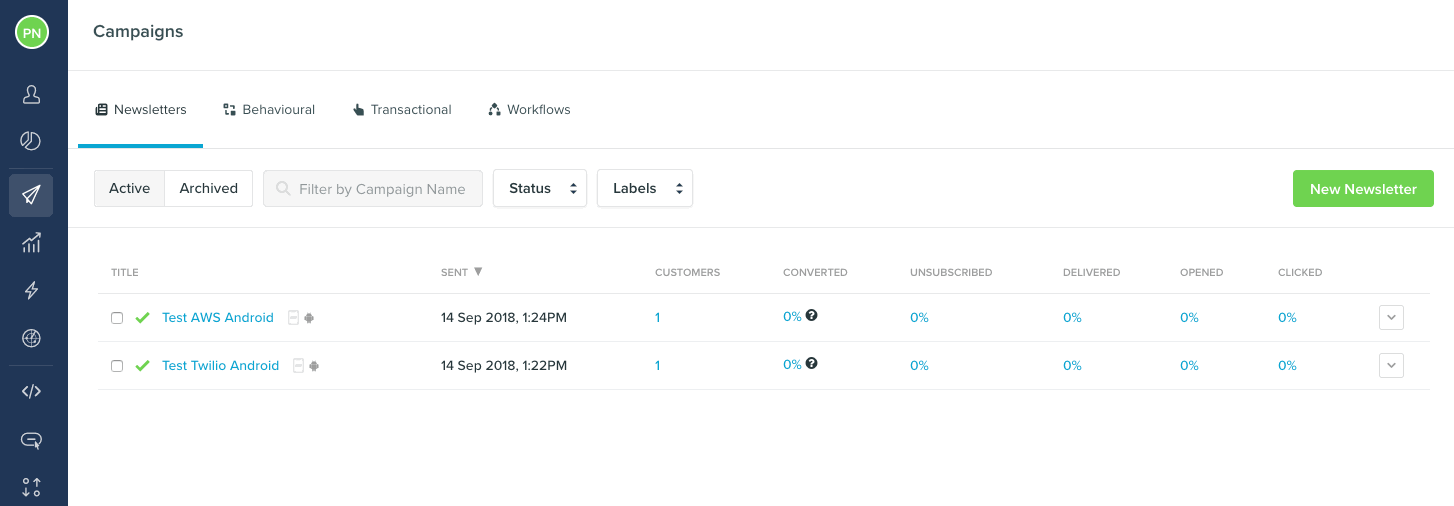The width and height of the screenshot is (1454, 506).
Task: Select the paper plane campaigns icon
Action: click(32, 195)
